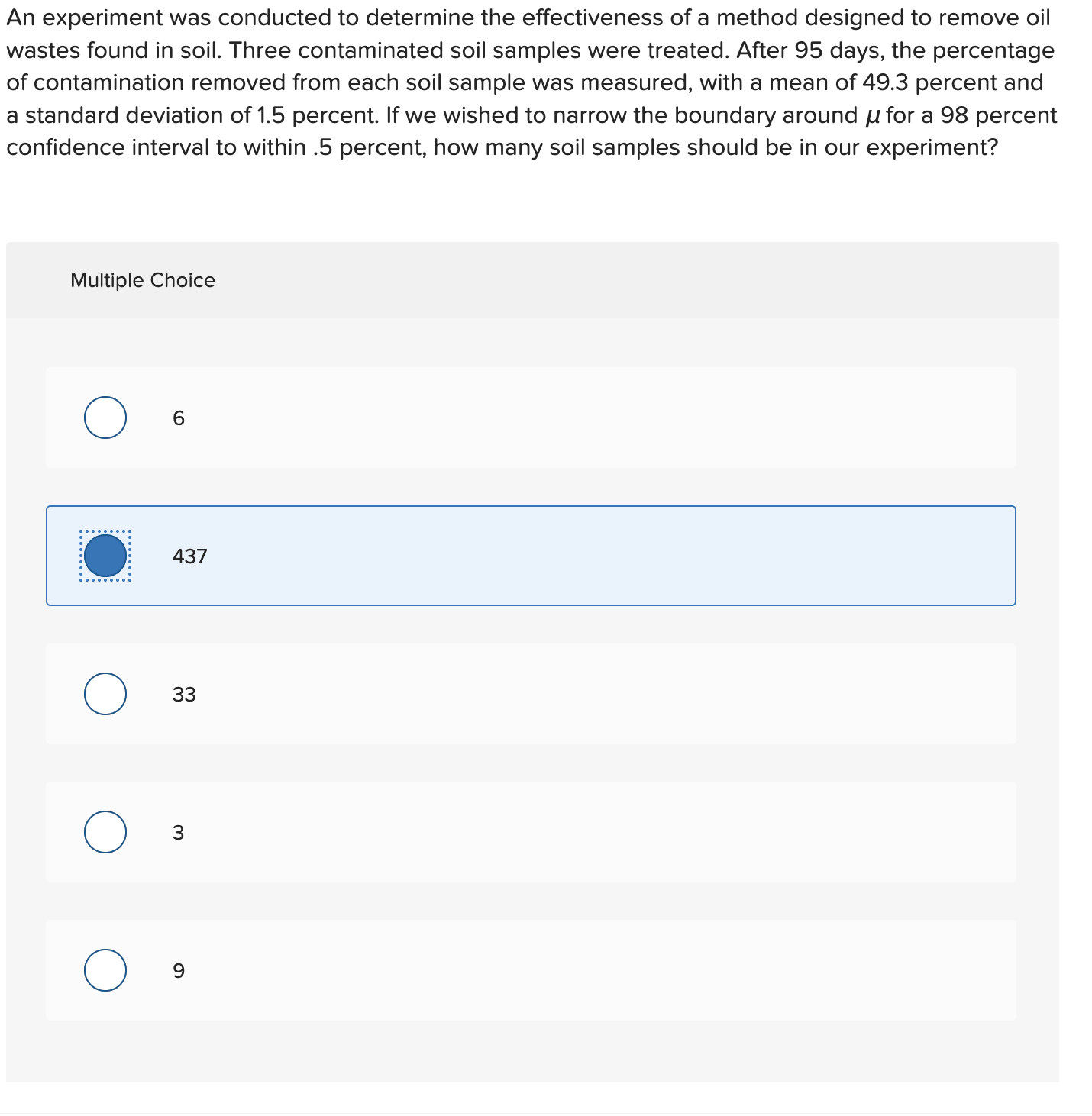Click the answer row labeled 9
The image size is (1092, 1116).
[x=535, y=970]
